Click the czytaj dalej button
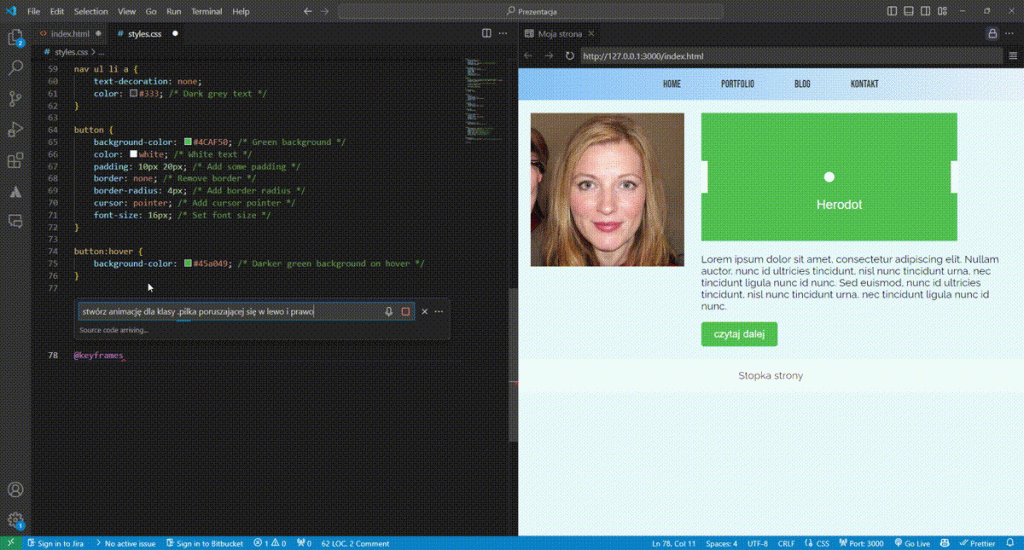This screenshot has width=1024, height=550. click(x=739, y=334)
